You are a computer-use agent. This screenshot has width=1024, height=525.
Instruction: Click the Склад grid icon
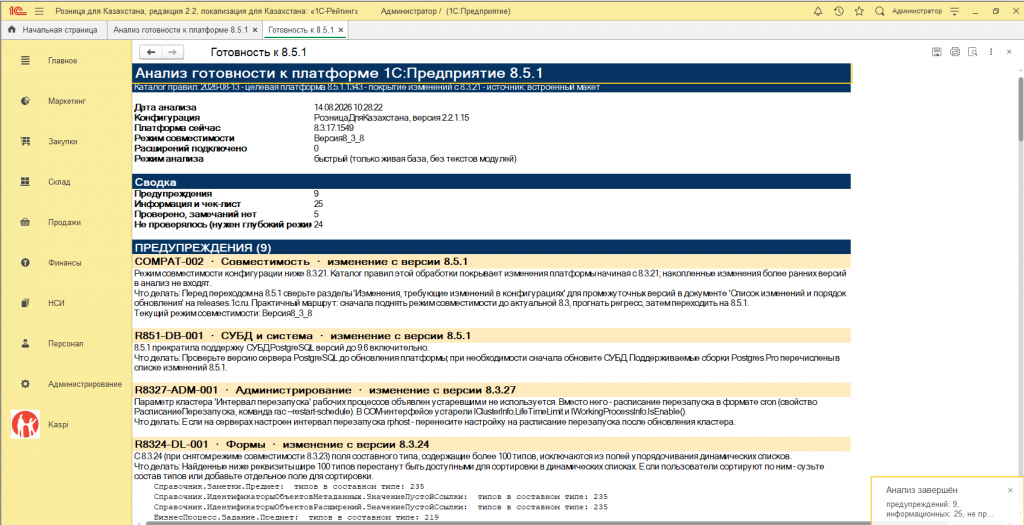25,182
